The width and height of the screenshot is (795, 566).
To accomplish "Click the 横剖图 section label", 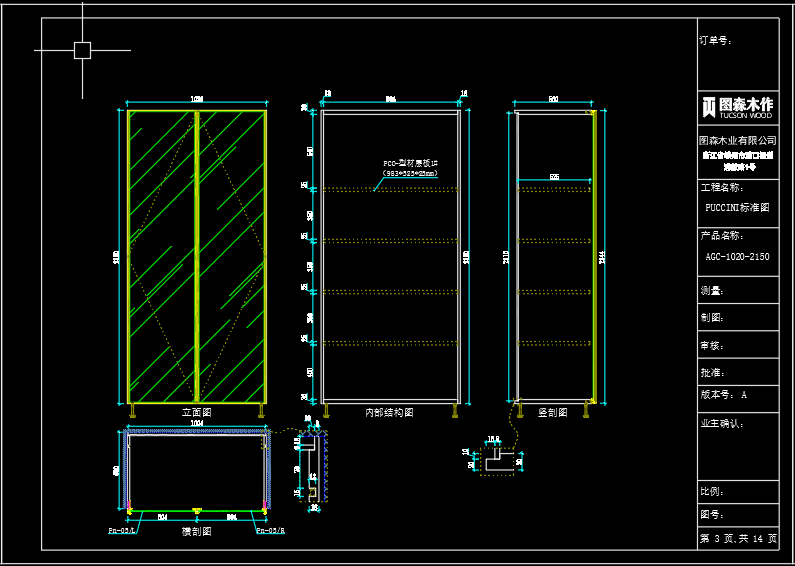I will point(196,531).
